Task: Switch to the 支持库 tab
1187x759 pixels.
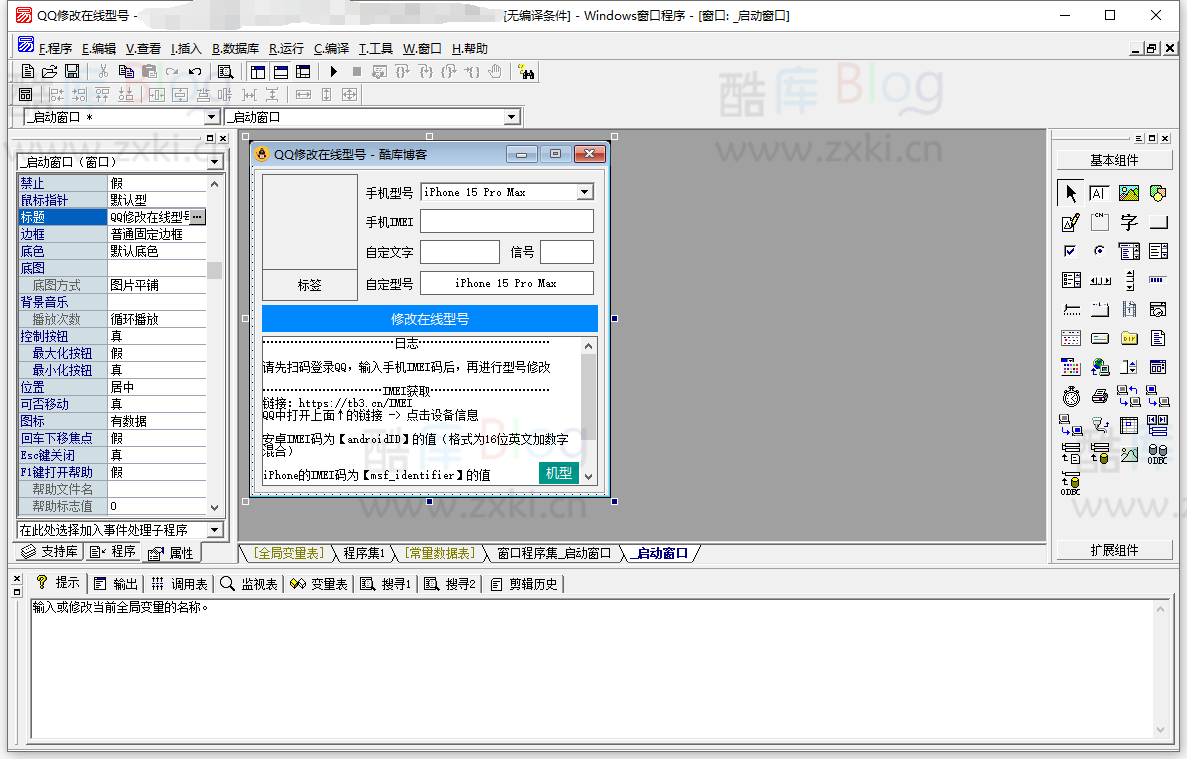Action: (x=49, y=552)
